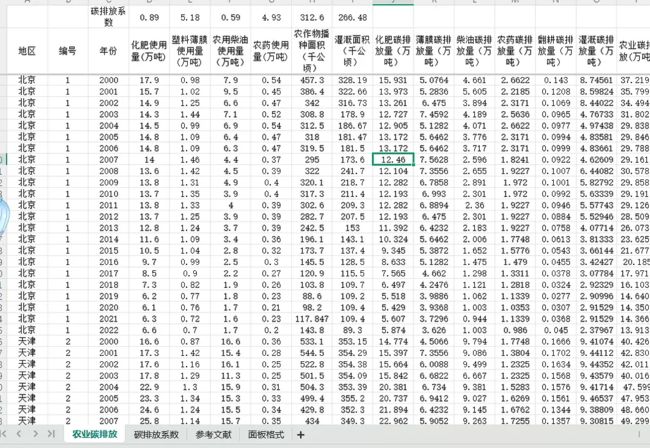
Task: Select the cell containing 457.3
Action: (311, 80)
